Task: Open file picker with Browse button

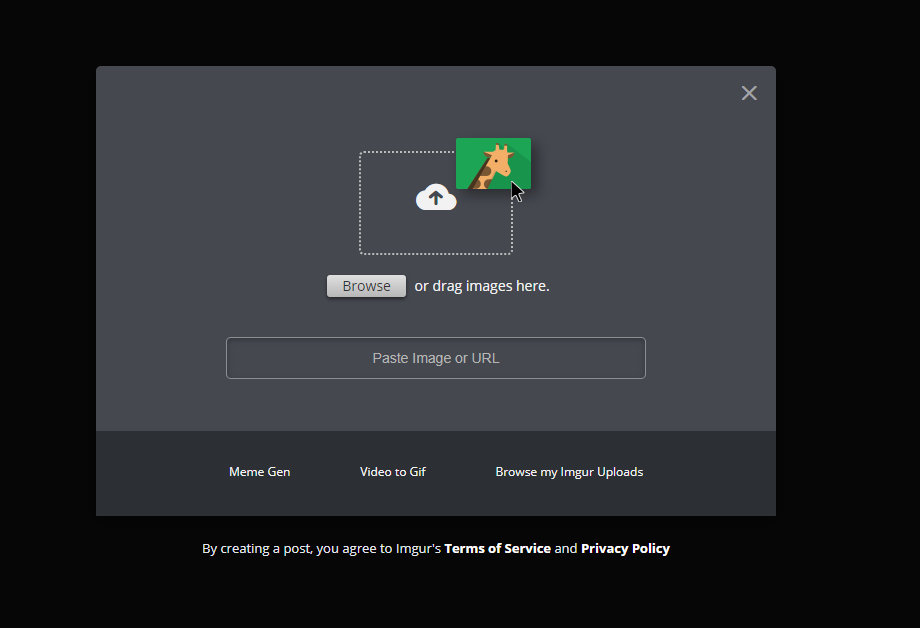Action: point(366,286)
